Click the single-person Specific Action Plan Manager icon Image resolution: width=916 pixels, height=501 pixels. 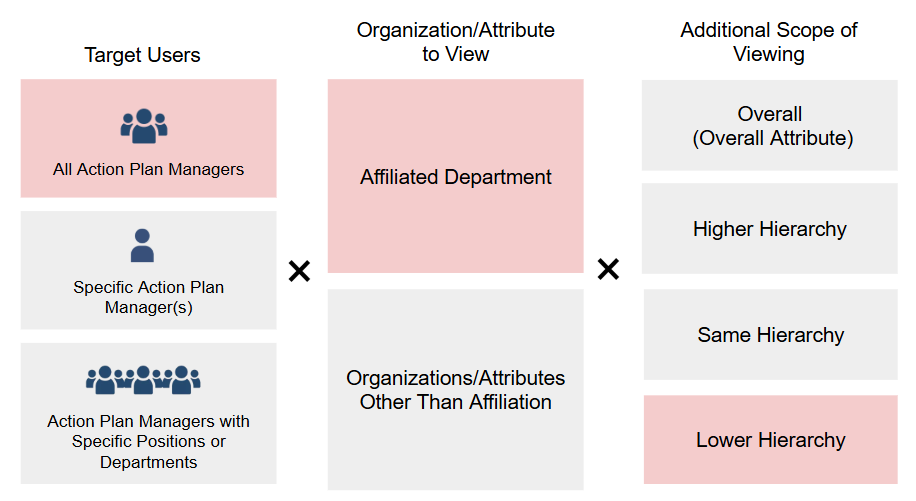[x=143, y=245]
